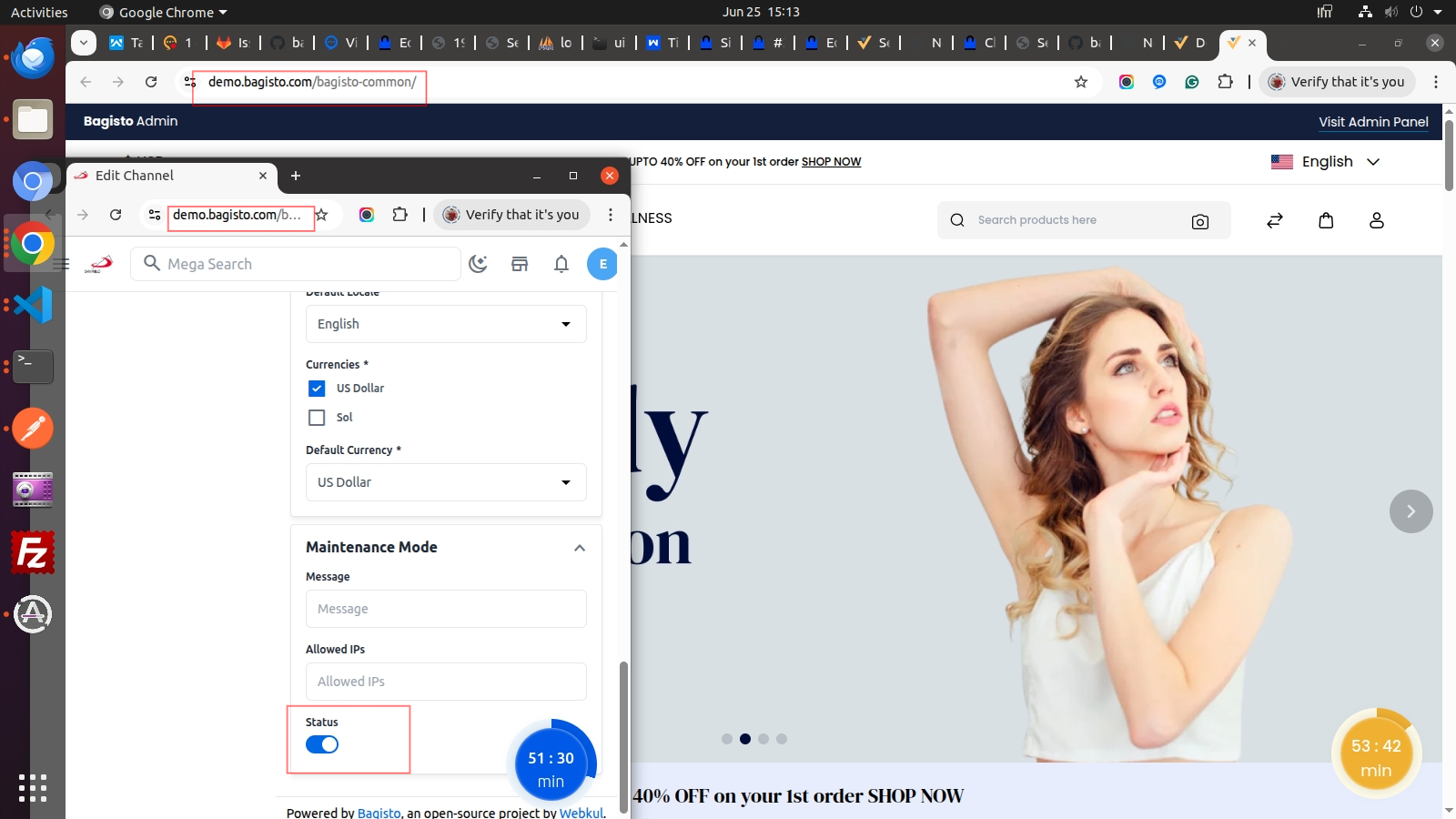This screenshot has height=819, width=1456.
Task: Click the notification bell icon
Action: (x=561, y=264)
